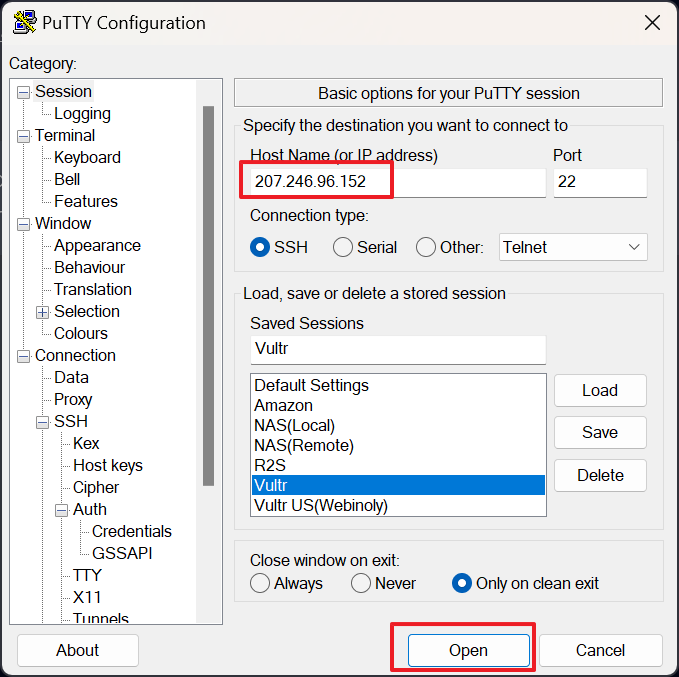Select Amazon saved session

[283, 406]
